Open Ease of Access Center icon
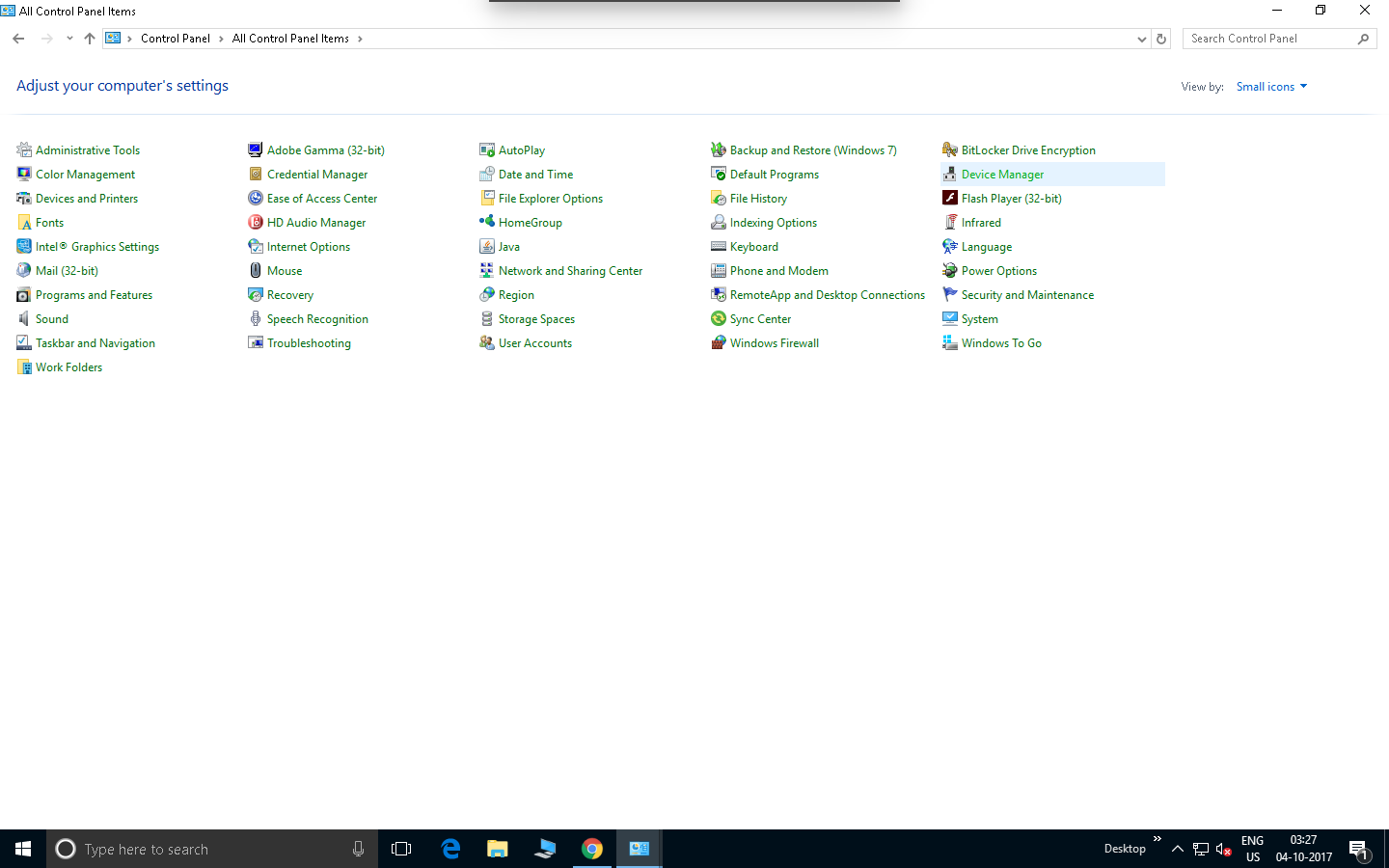1389x868 pixels. coord(256,198)
